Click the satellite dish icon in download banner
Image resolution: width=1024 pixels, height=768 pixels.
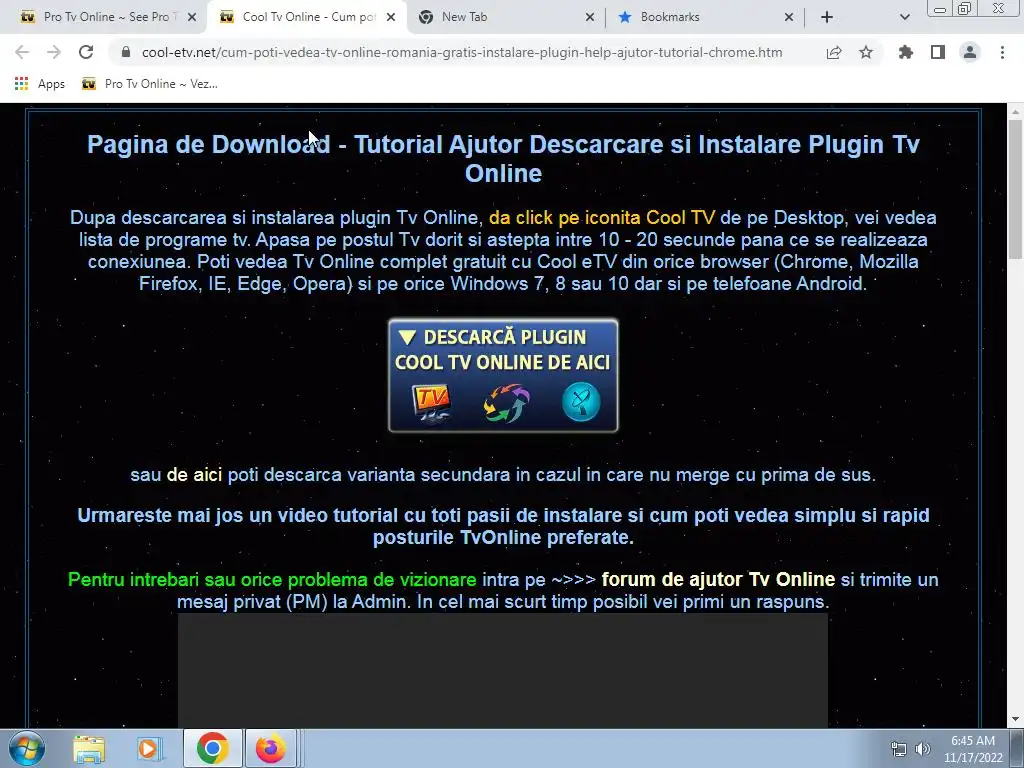581,402
